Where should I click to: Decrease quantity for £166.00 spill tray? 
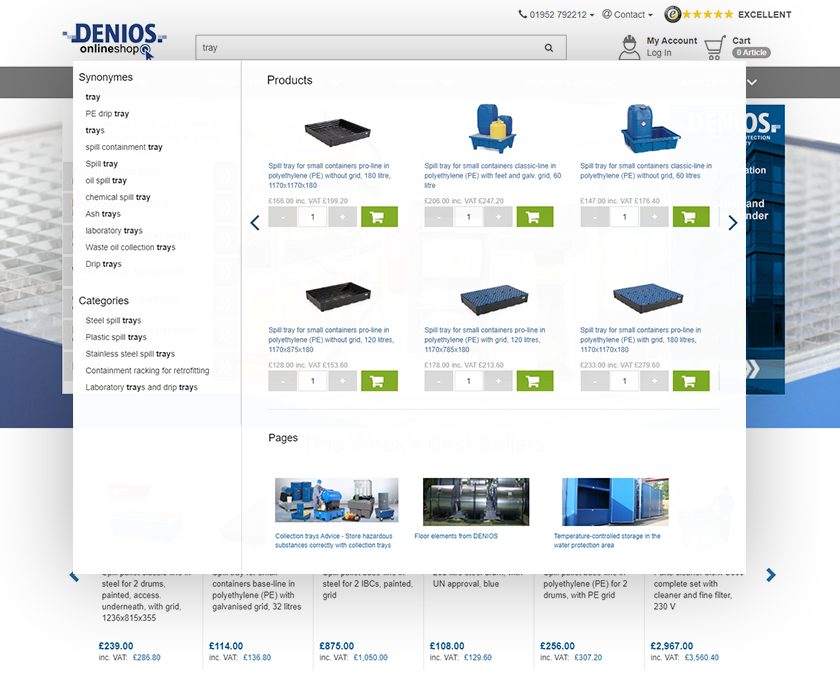coord(282,217)
